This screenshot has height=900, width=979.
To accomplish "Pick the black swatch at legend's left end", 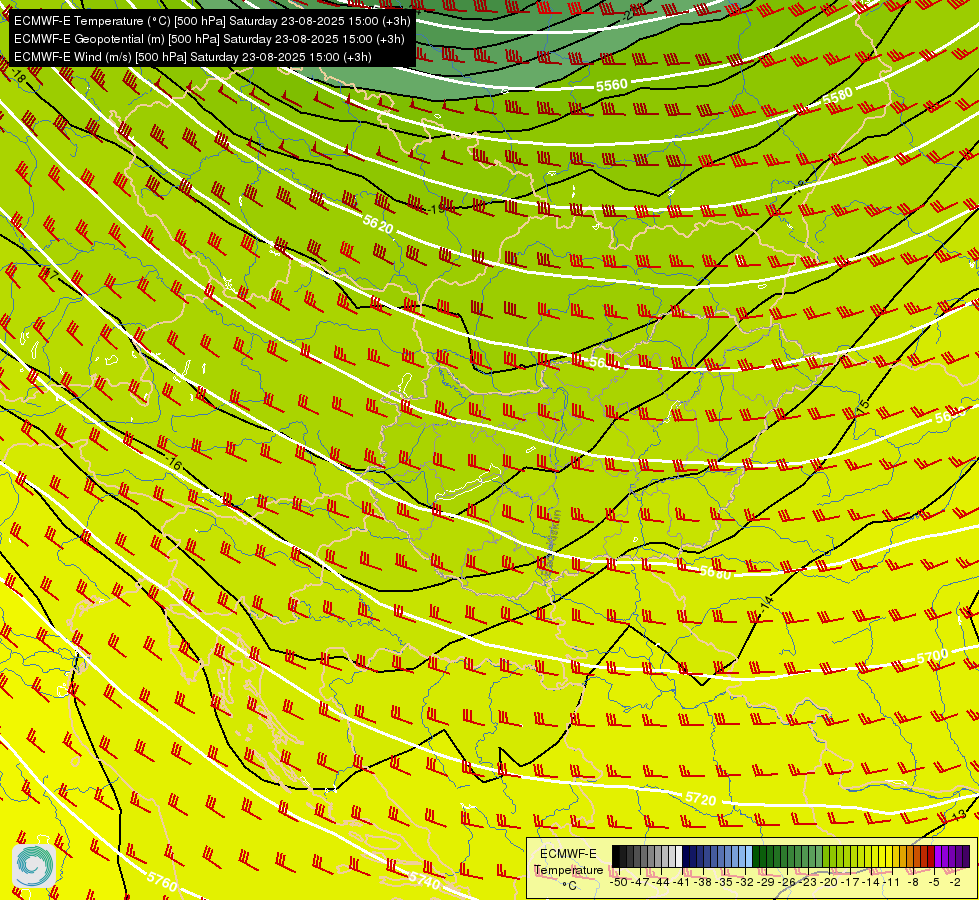I will pyautogui.click(x=616, y=856).
